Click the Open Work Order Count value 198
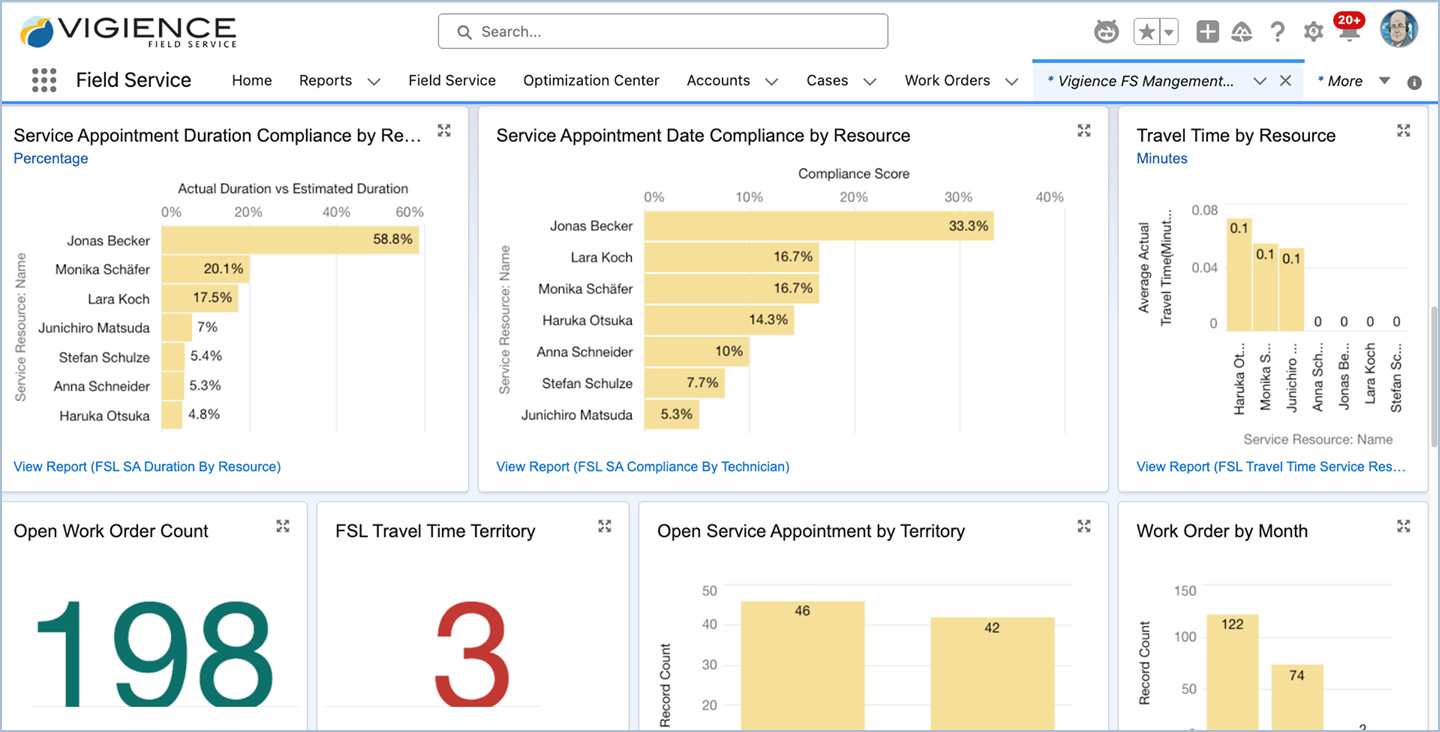The image size is (1440, 732). (153, 652)
